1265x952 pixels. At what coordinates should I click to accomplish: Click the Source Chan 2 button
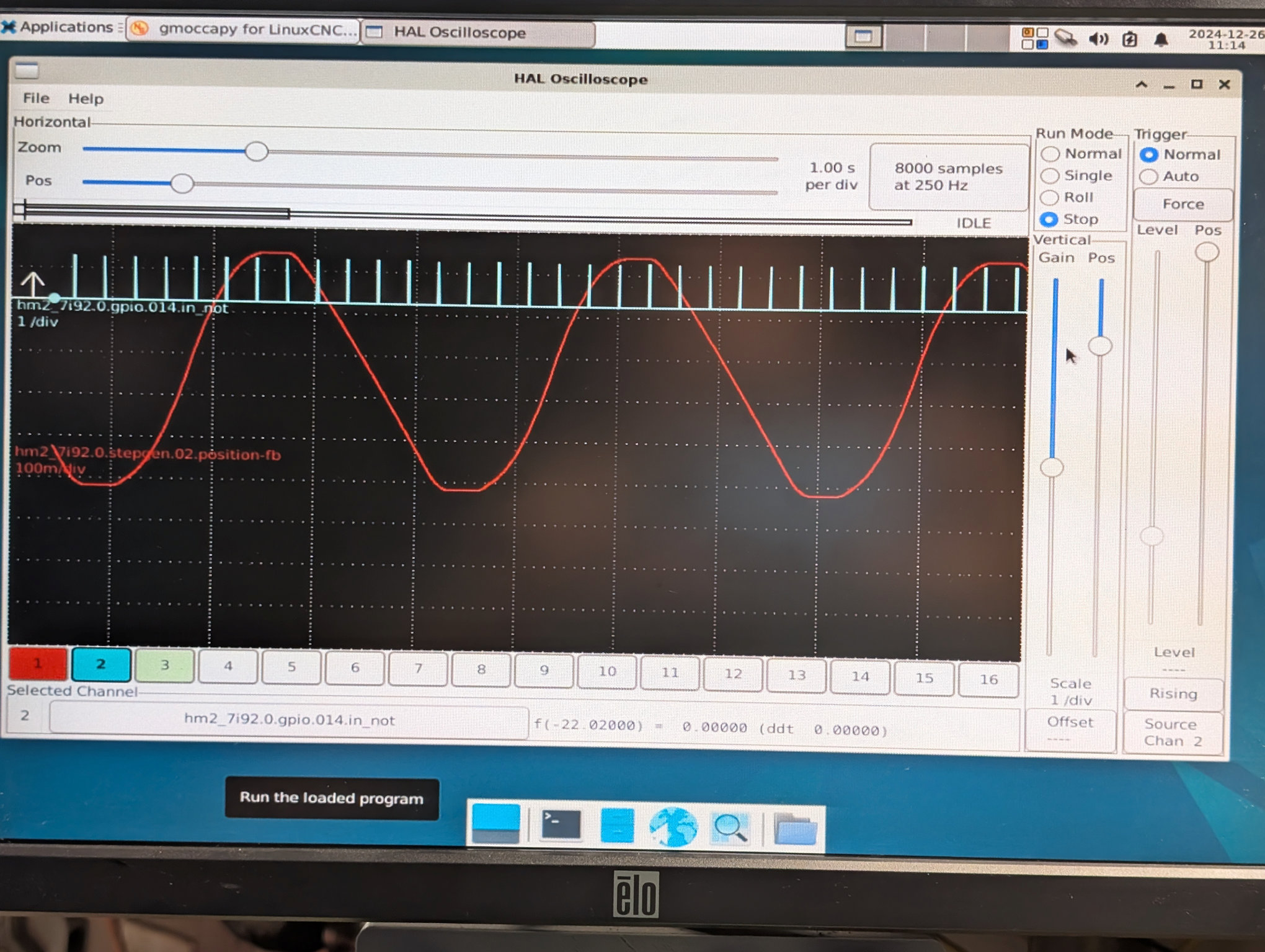[1172, 733]
